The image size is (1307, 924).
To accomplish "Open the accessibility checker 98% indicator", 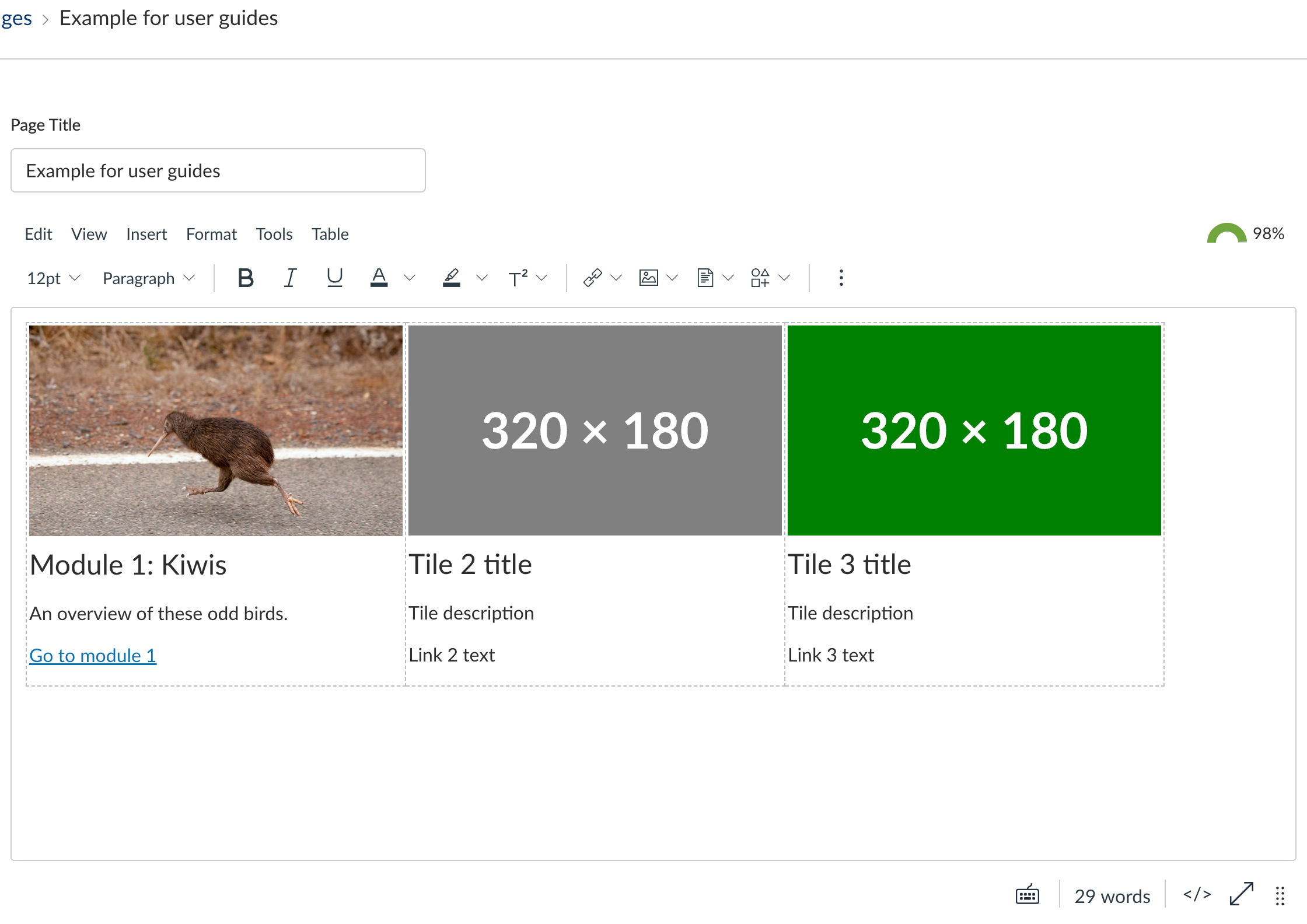I will click(x=1246, y=234).
